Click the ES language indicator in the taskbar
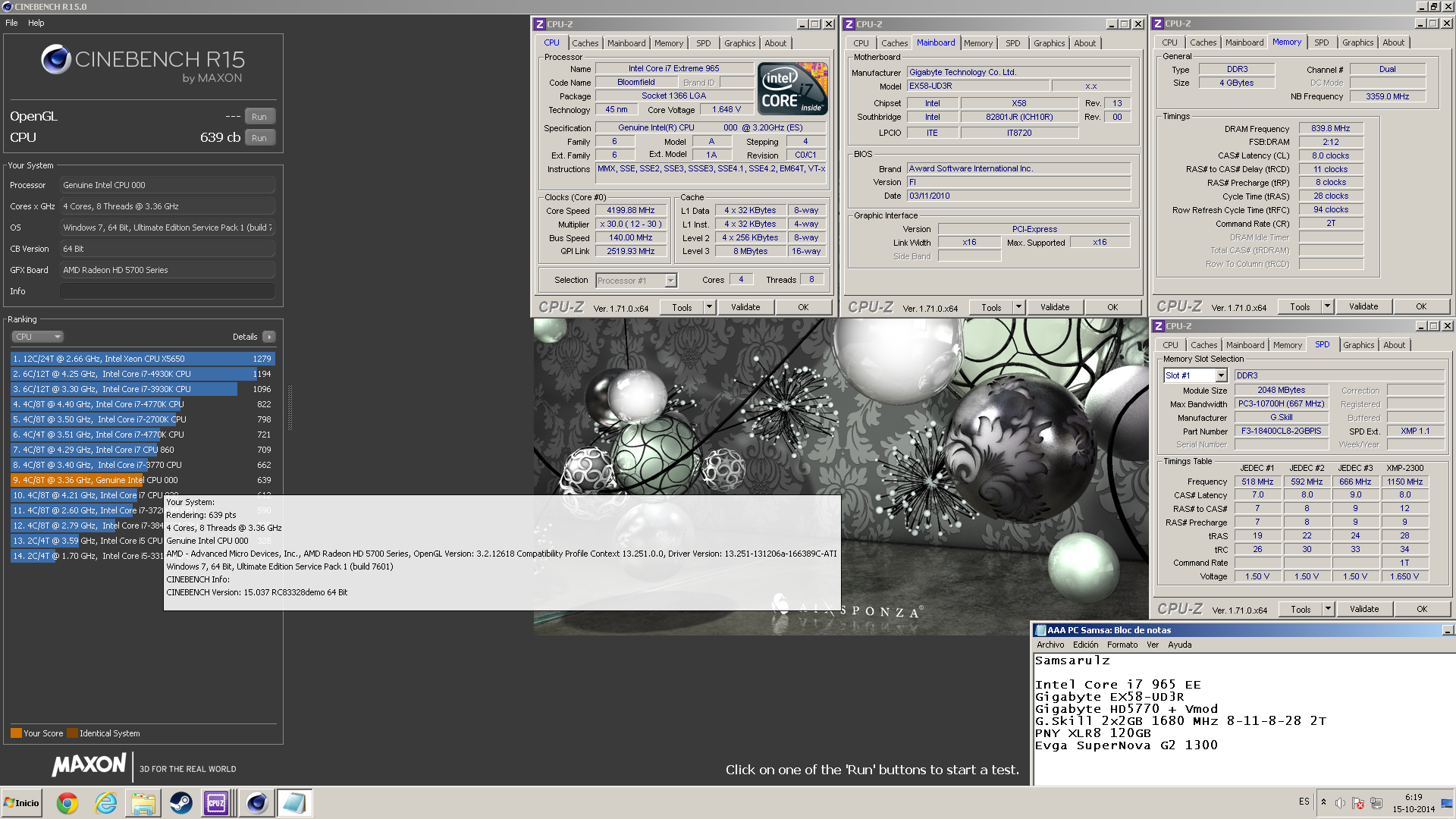Viewport: 1456px width, 819px height. click(x=1304, y=802)
